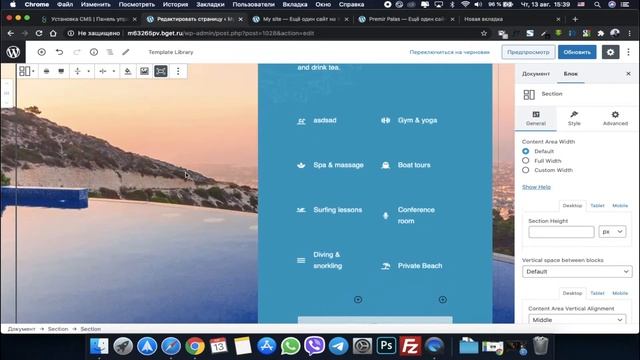Redo the undone change

tap(77, 52)
